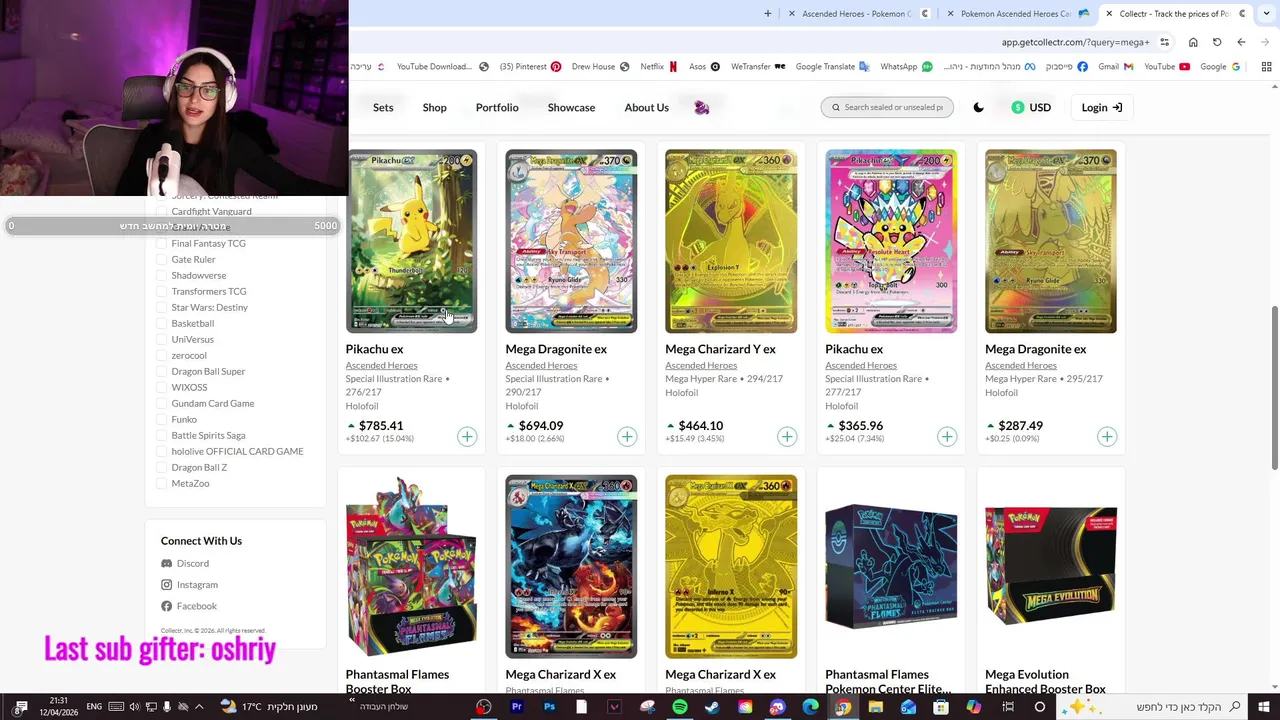Open YouTube bookmark
The image size is (1280, 720).
[1167, 67]
